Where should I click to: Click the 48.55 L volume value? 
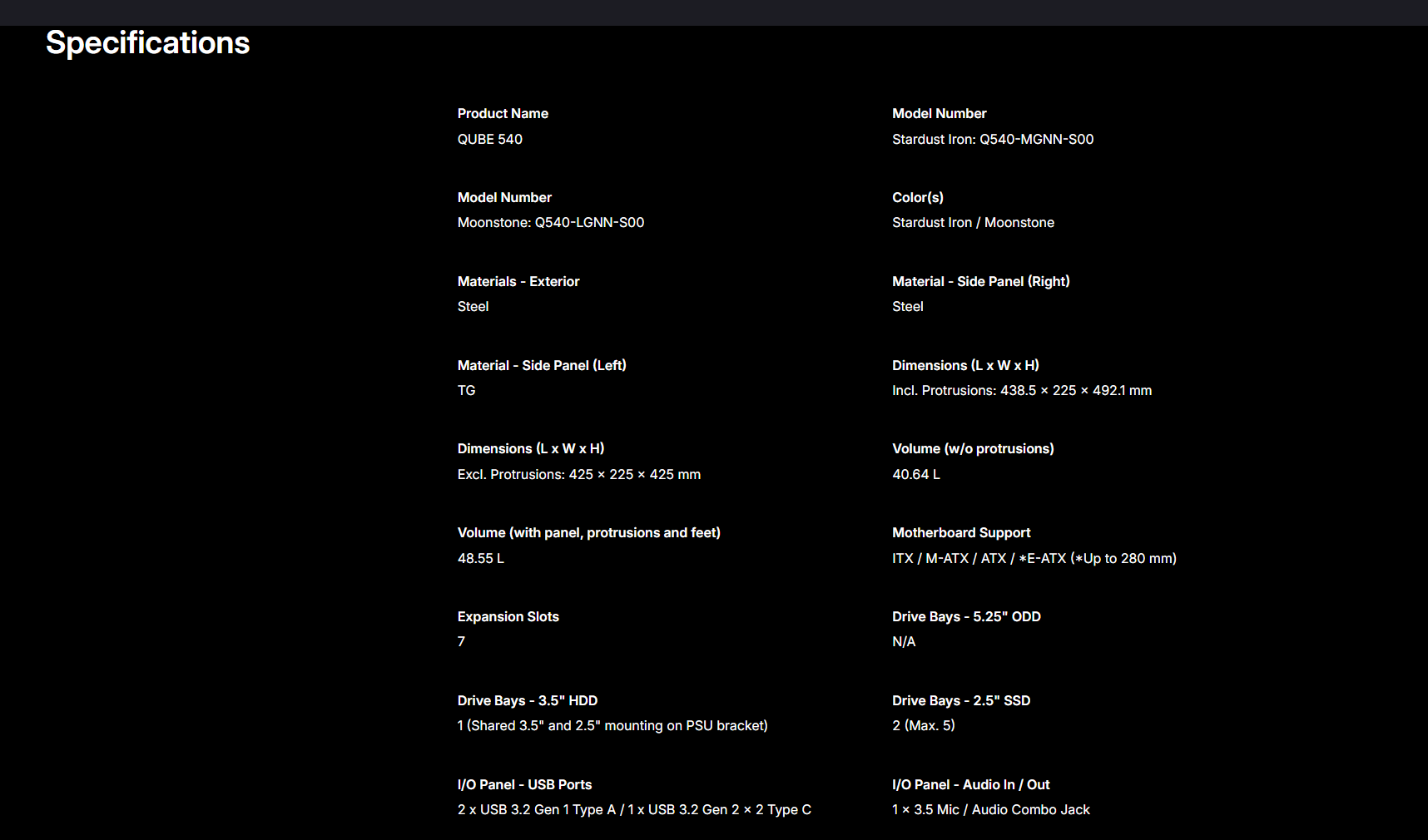click(481, 558)
